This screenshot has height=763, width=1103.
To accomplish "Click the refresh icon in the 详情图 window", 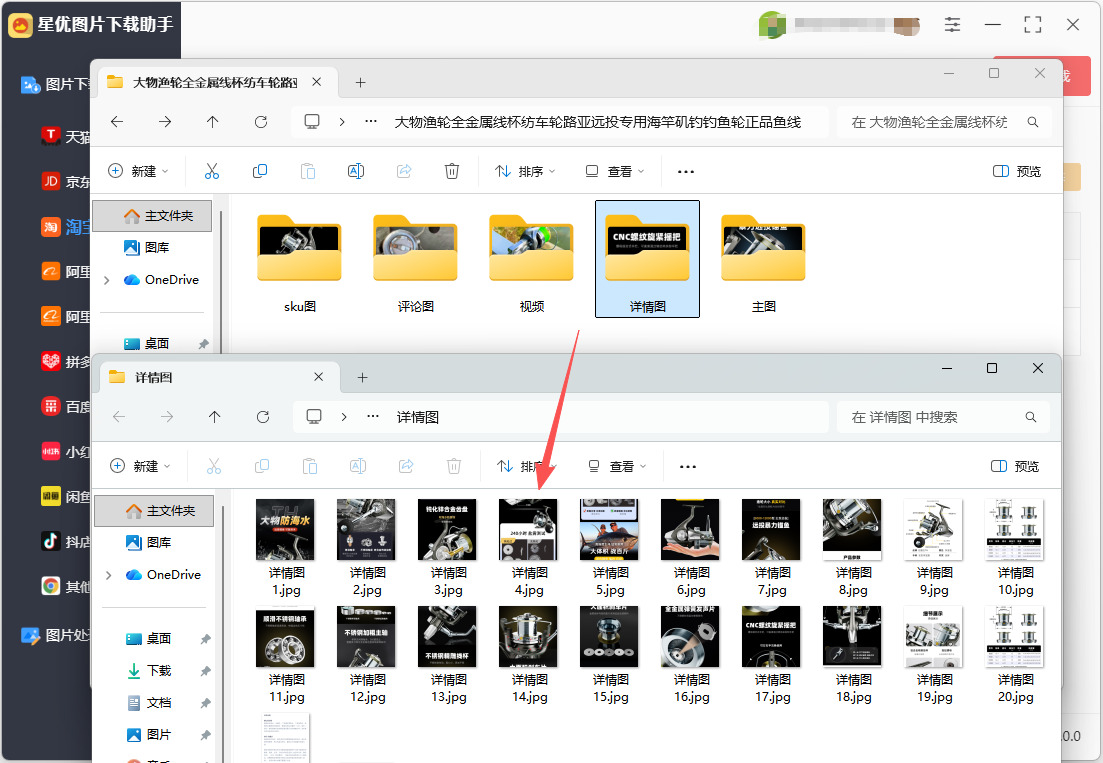I will (263, 417).
